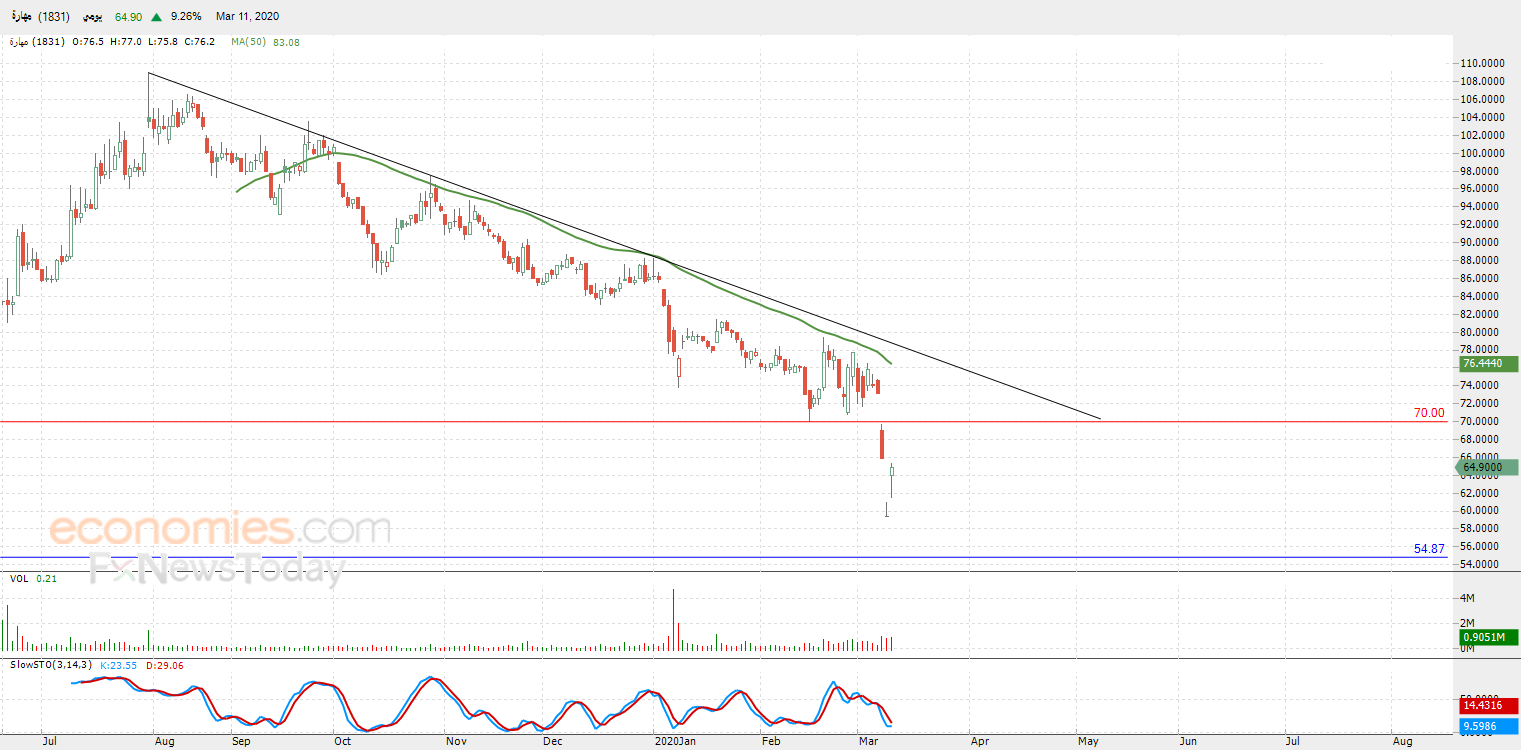Click the tallest volume spike bar in January

pyautogui.click(x=673, y=620)
